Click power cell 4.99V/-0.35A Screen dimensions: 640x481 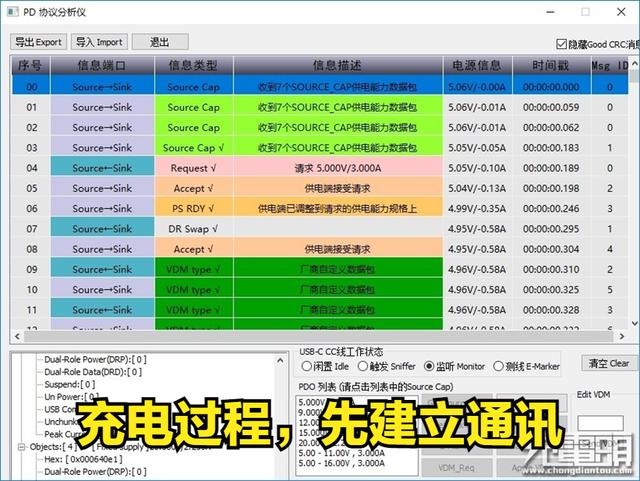pyautogui.click(x=477, y=209)
